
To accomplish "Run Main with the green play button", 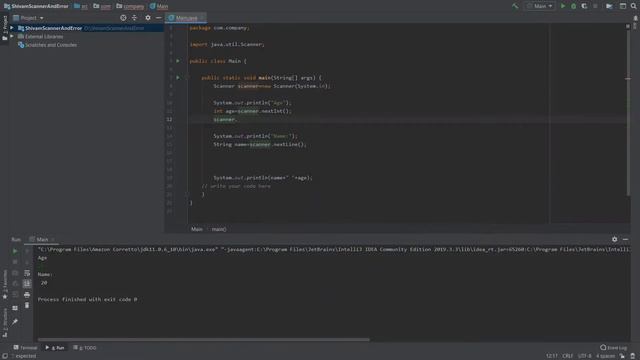I will click(x=563, y=6).
